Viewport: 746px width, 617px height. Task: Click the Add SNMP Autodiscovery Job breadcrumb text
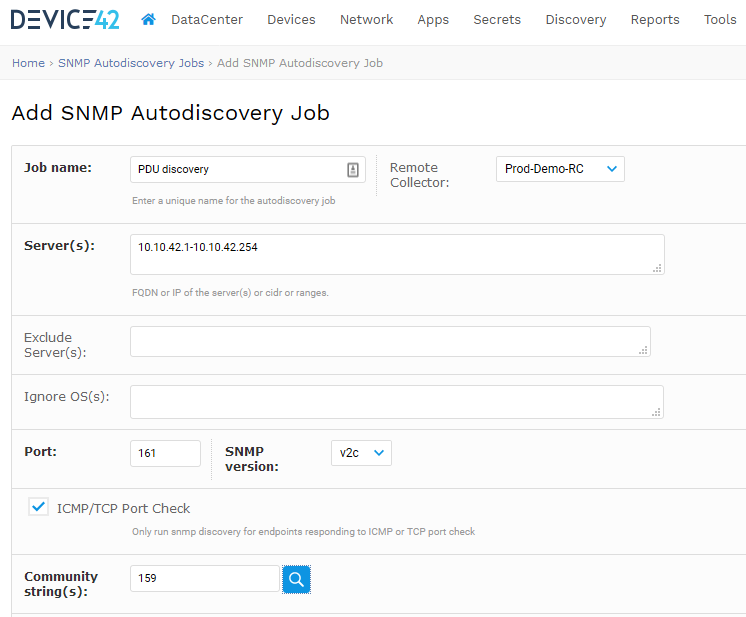300,63
